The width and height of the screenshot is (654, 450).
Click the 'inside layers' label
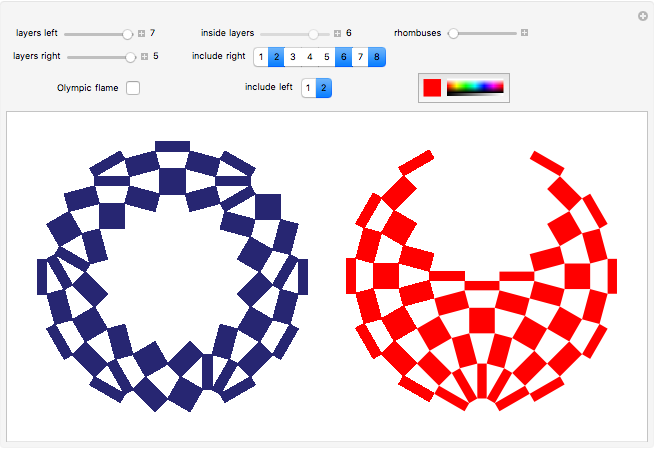click(227, 33)
